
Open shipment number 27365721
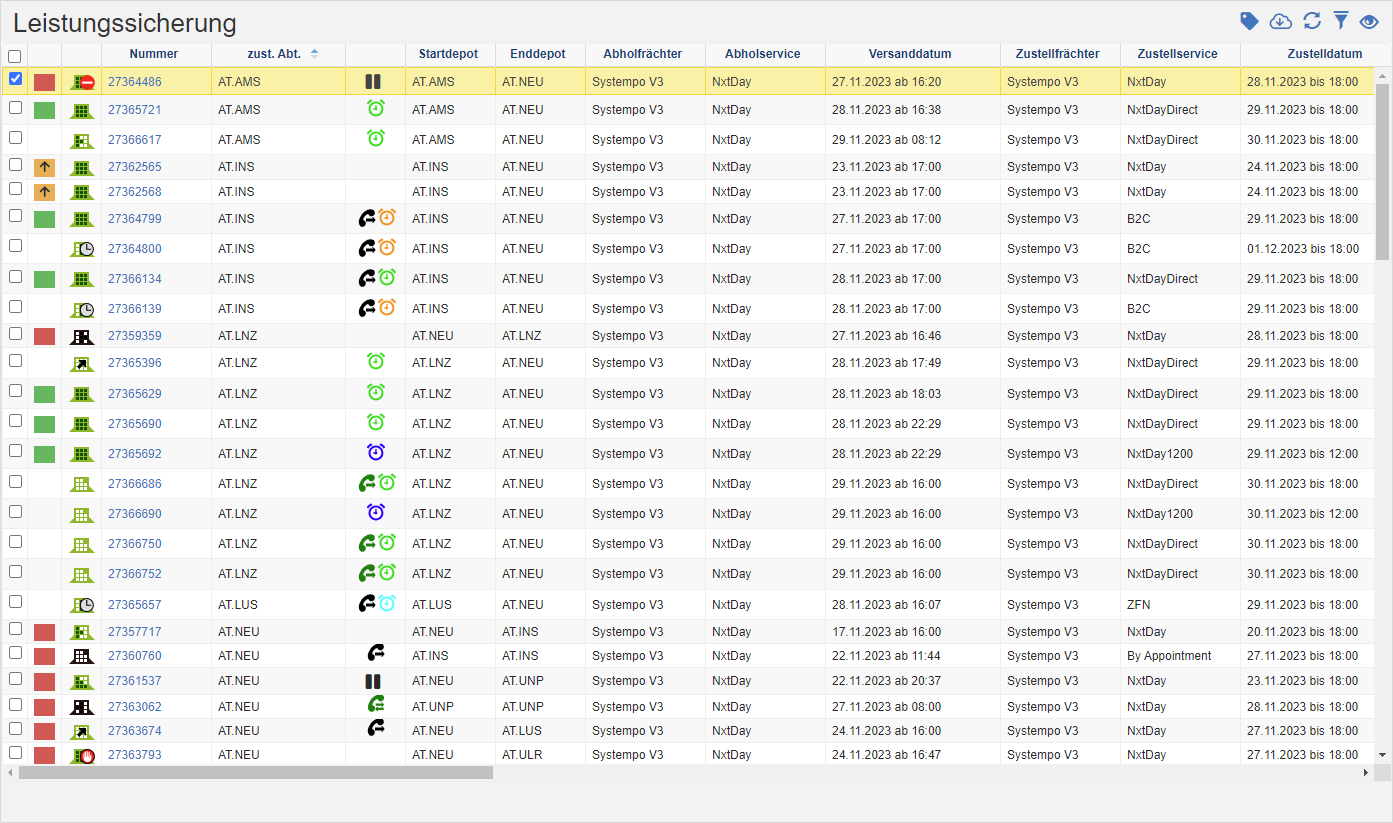tap(134, 110)
